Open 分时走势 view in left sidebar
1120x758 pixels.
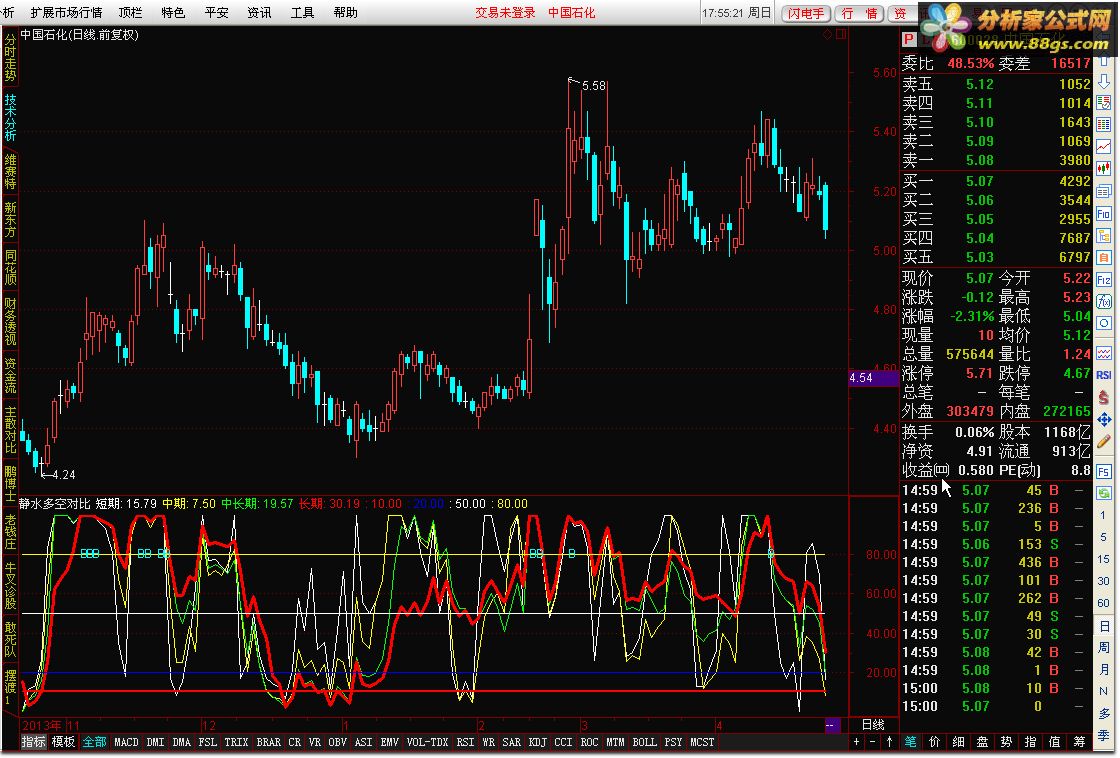point(10,57)
